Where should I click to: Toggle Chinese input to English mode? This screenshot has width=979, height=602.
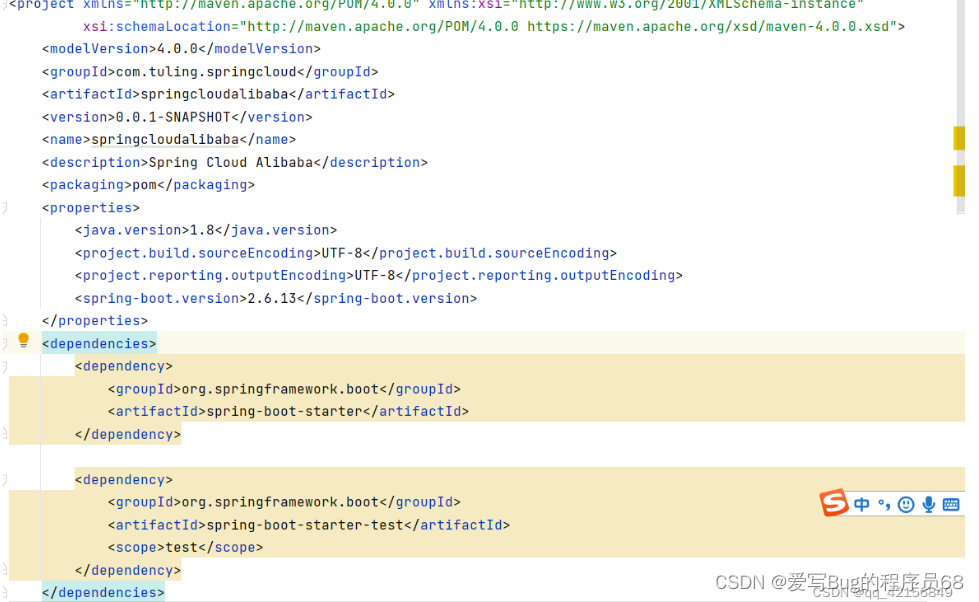tap(861, 503)
